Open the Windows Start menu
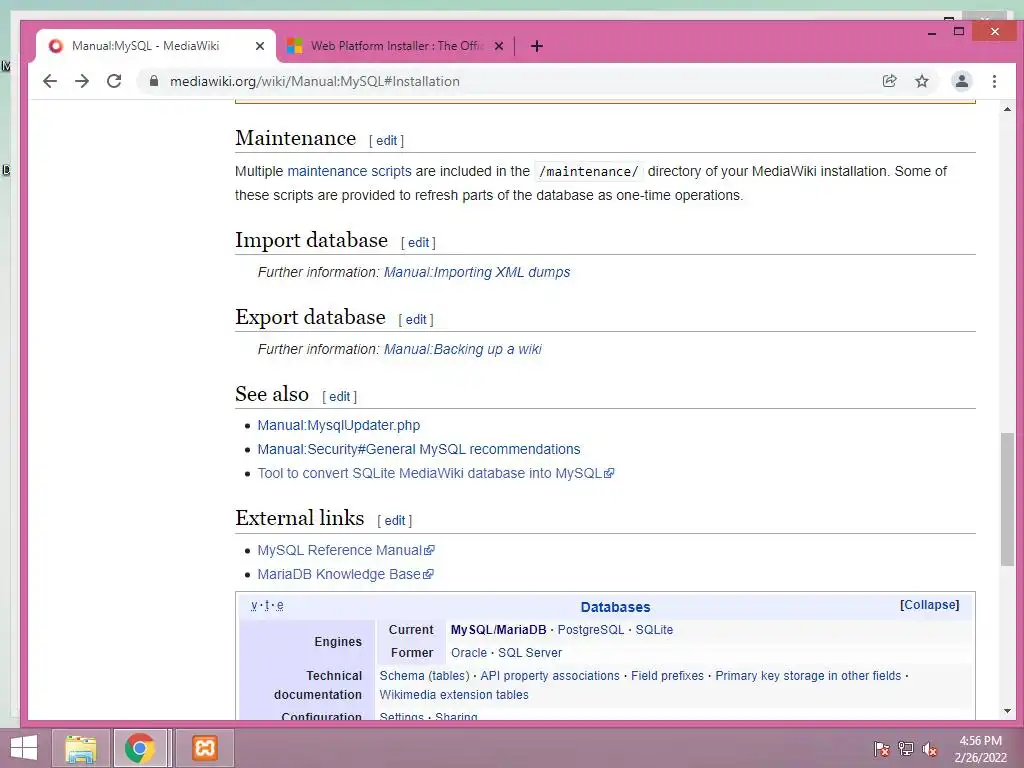The image size is (1024, 768). pyautogui.click(x=24, y=748)
